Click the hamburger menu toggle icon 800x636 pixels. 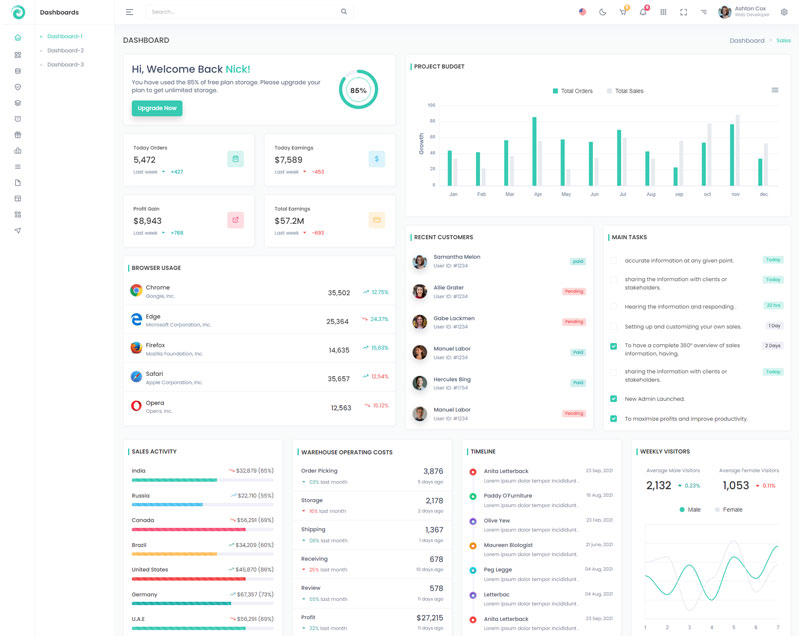pyautogui.click(x=129, y=12)
